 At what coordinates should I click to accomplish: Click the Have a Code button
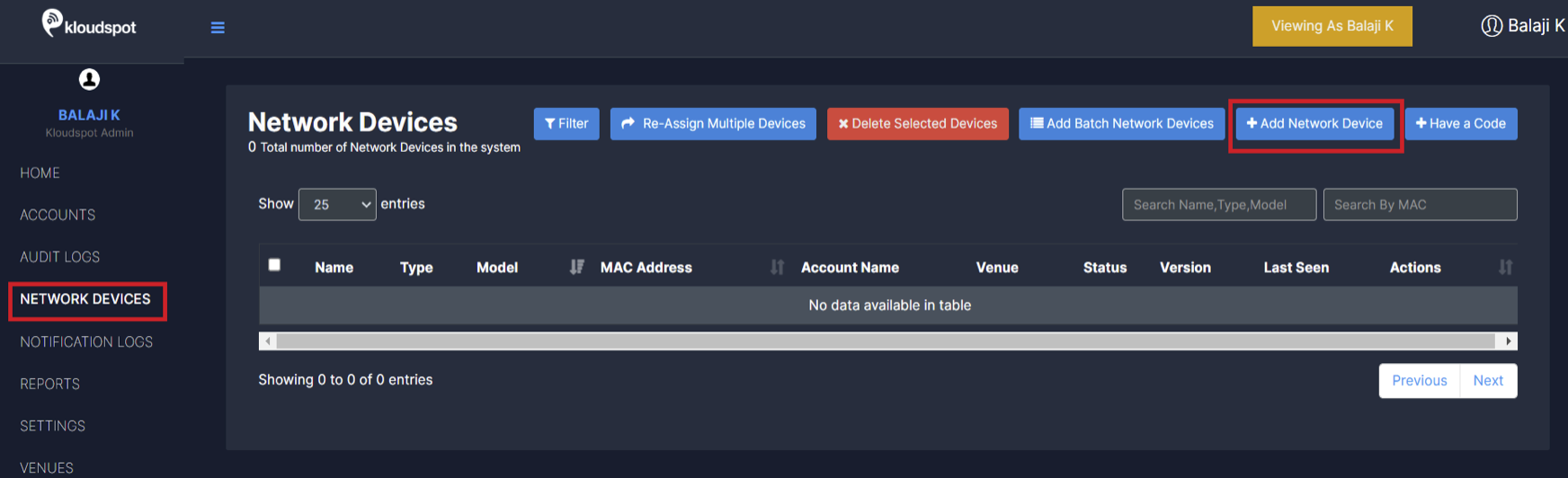(x=1461, y=124)
